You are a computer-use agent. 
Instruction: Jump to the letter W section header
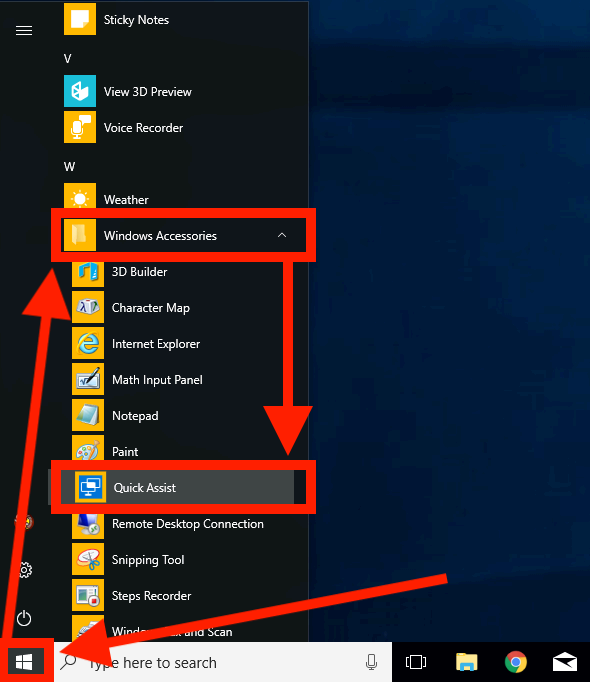(x=70, y=167)
